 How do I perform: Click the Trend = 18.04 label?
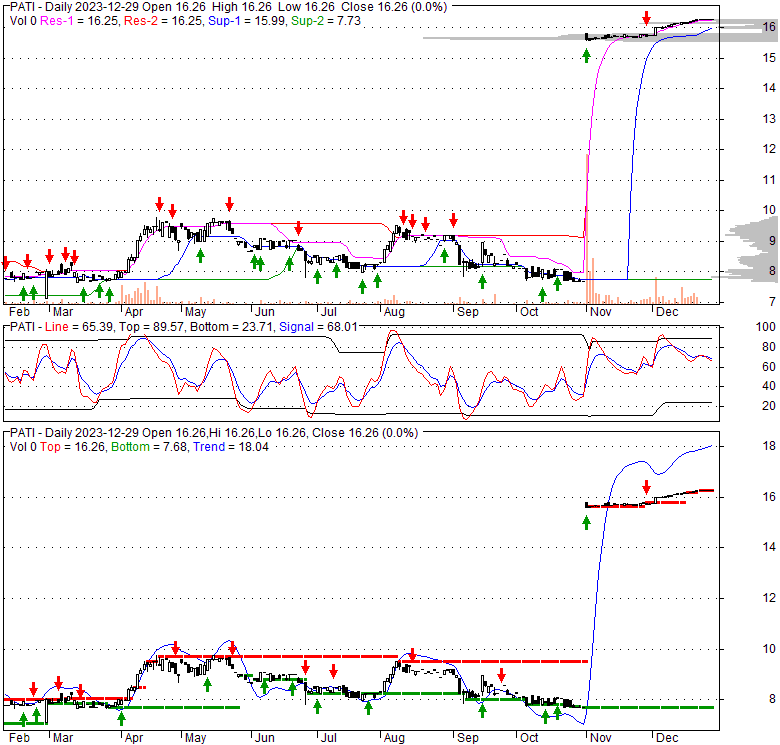point(231,447)
